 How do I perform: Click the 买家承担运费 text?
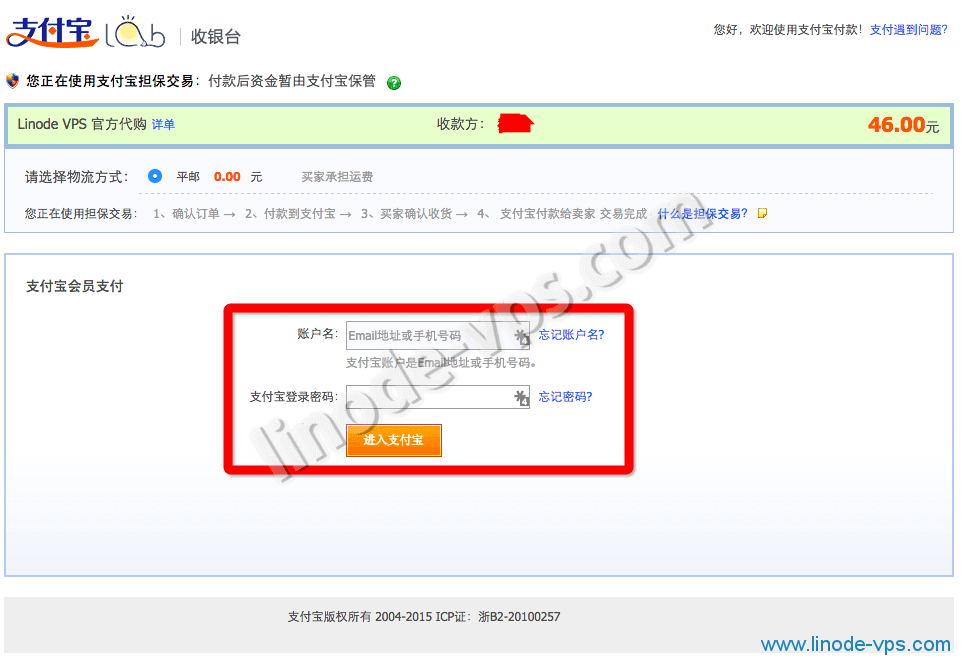click(x=337, y=177)
